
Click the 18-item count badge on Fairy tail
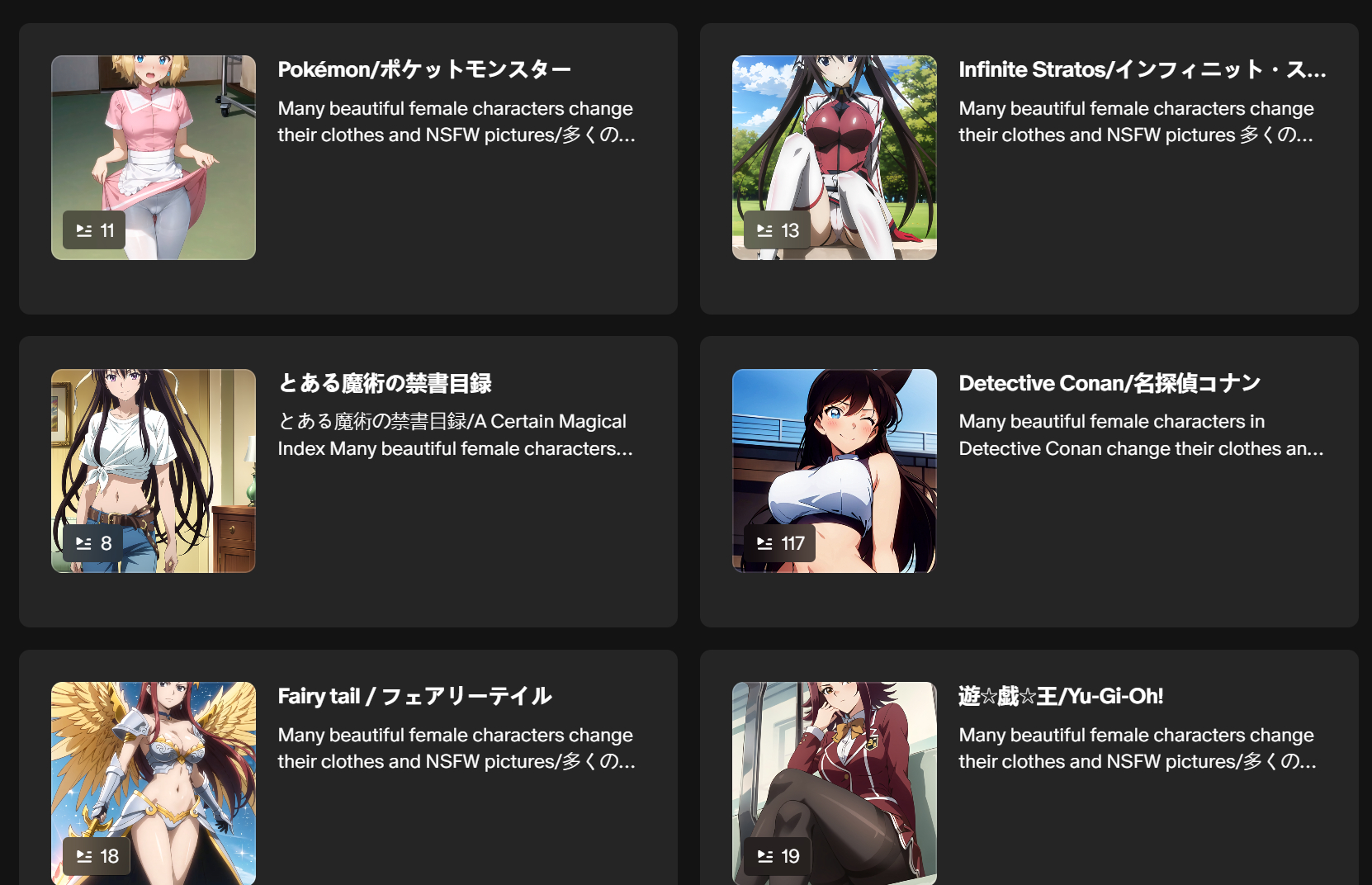tap(97, 856)
